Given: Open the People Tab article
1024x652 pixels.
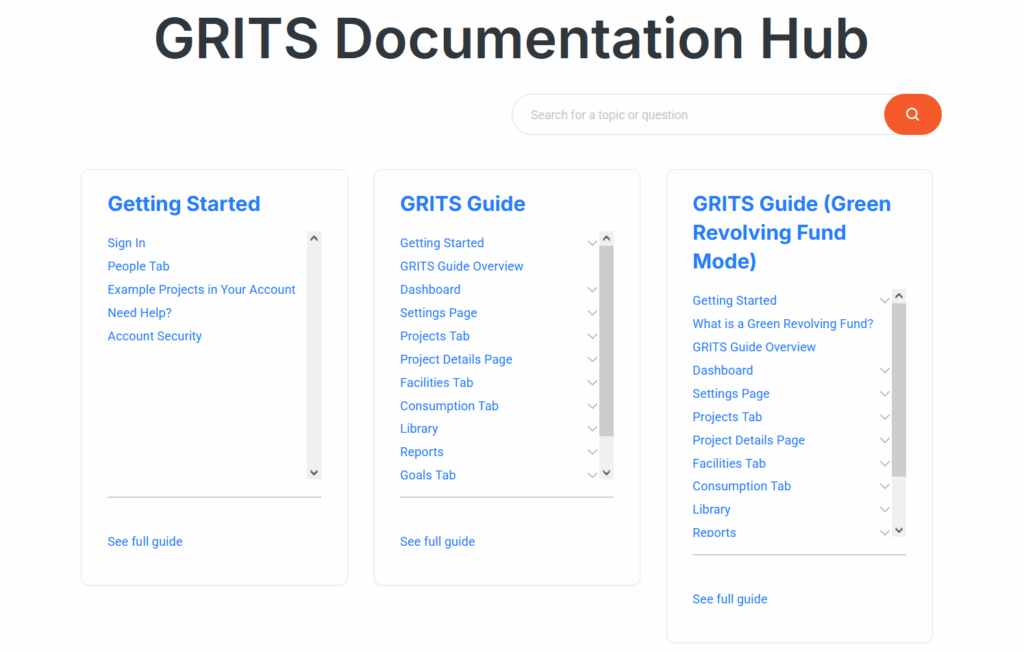Looking at the screenshot, I should [x=138, y=266].
